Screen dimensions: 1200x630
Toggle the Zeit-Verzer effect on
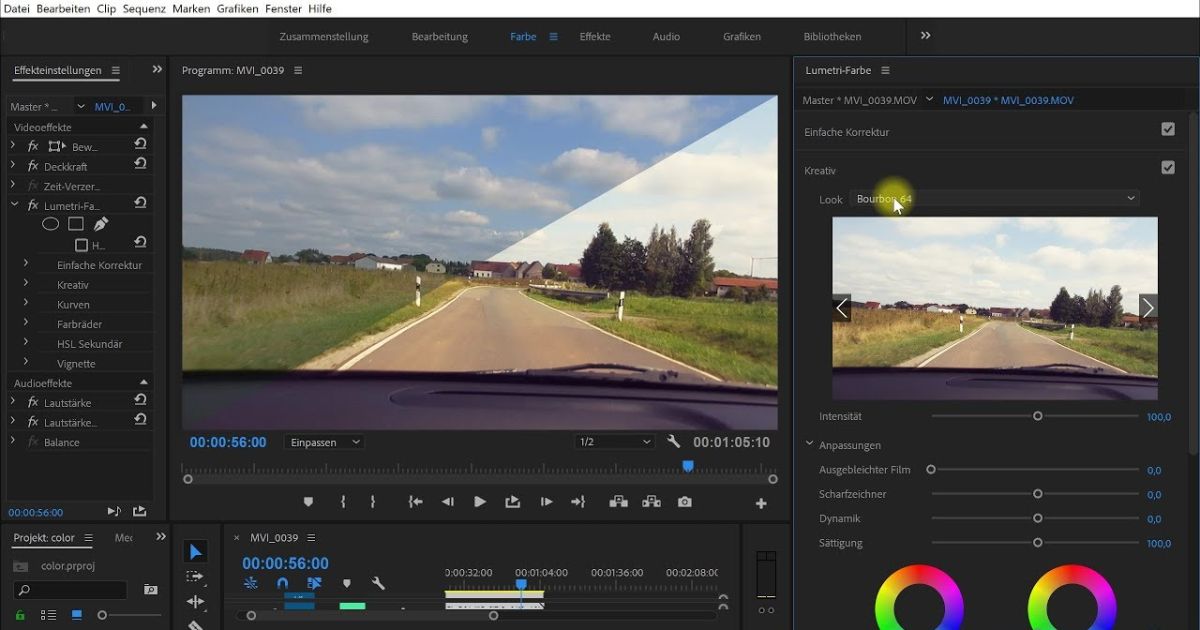pos(33,185)
